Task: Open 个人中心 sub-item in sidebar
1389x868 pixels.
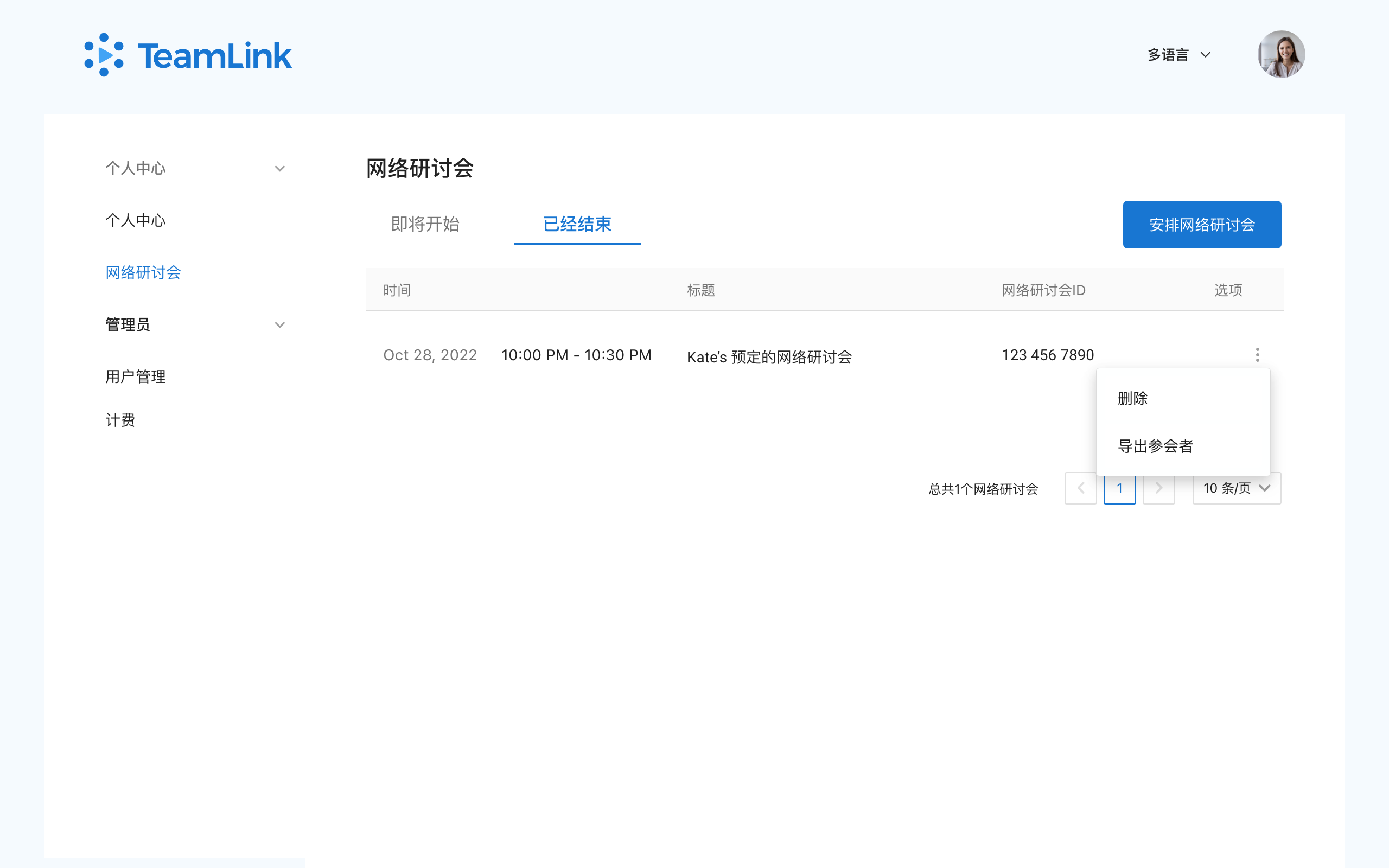Action: pyautogui.click(x=136, y=220)
